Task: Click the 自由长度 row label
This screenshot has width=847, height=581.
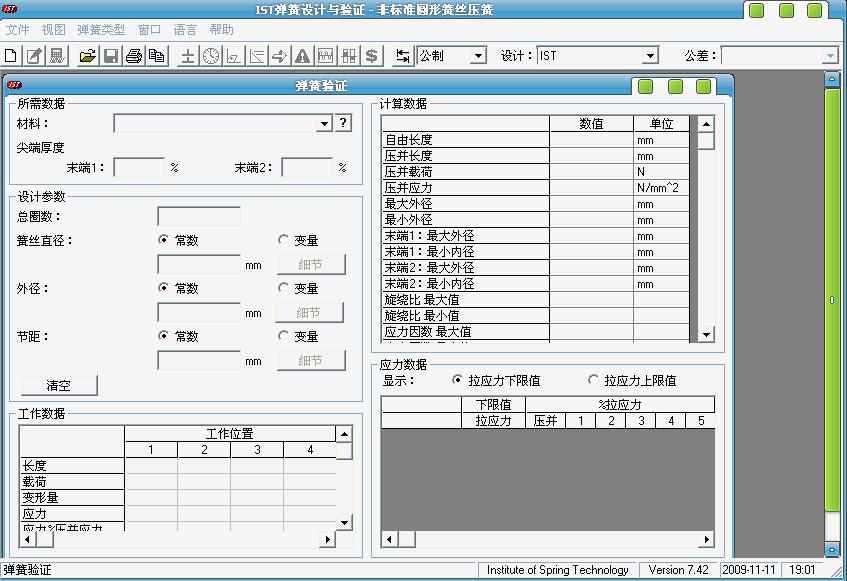Action: (409, 140)
